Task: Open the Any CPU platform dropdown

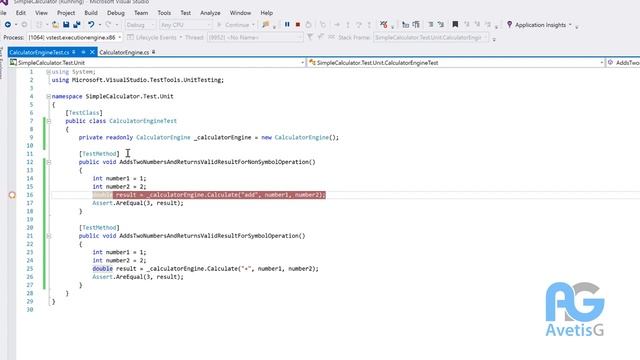Action: (x=186, y=25)
